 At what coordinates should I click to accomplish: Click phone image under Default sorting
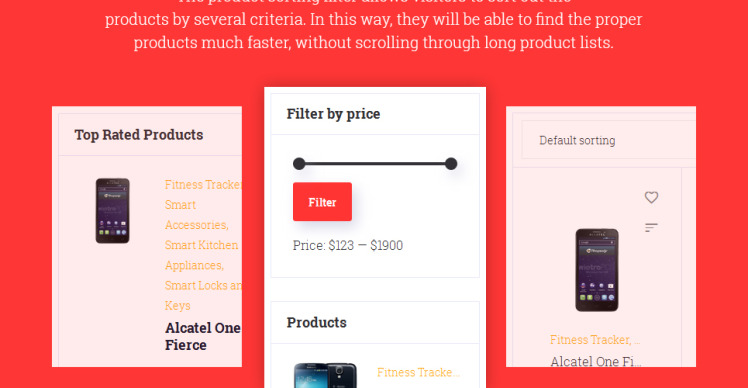point(597,270)
